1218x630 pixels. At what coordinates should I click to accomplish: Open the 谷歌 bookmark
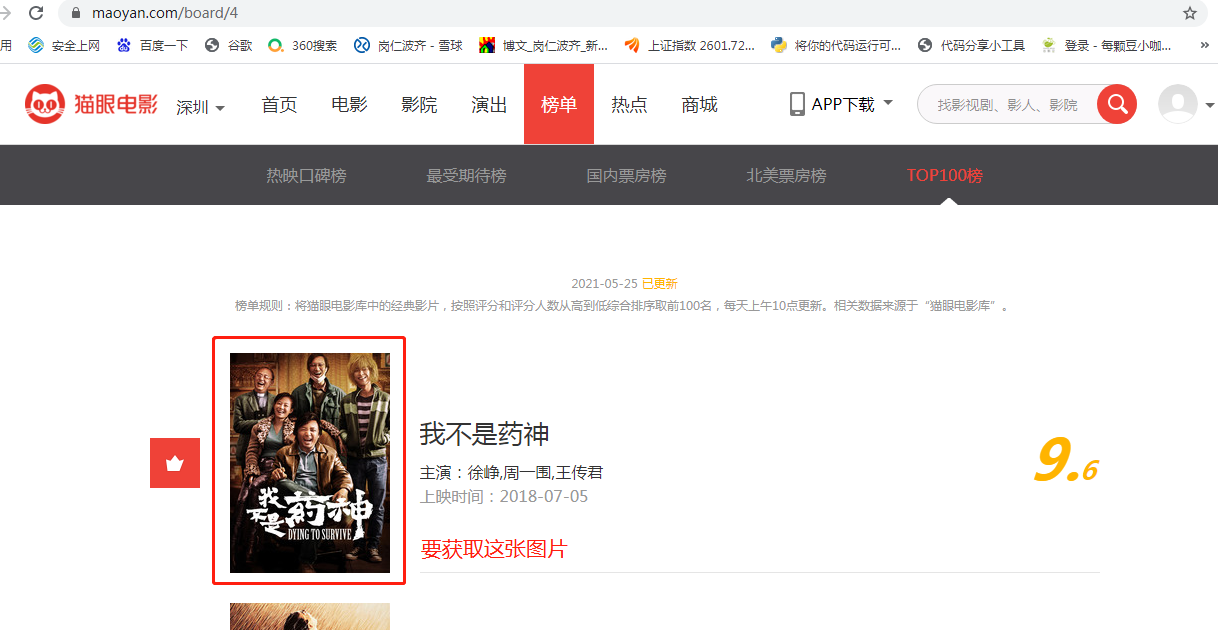point(228,45)
